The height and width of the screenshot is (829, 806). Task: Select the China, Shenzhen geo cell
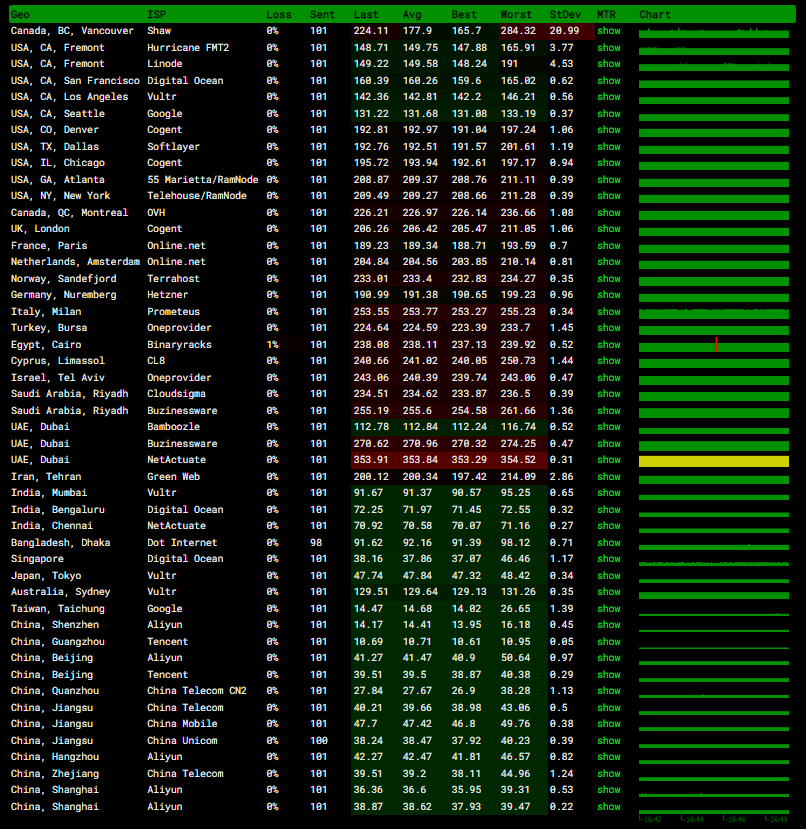point(54,624)
